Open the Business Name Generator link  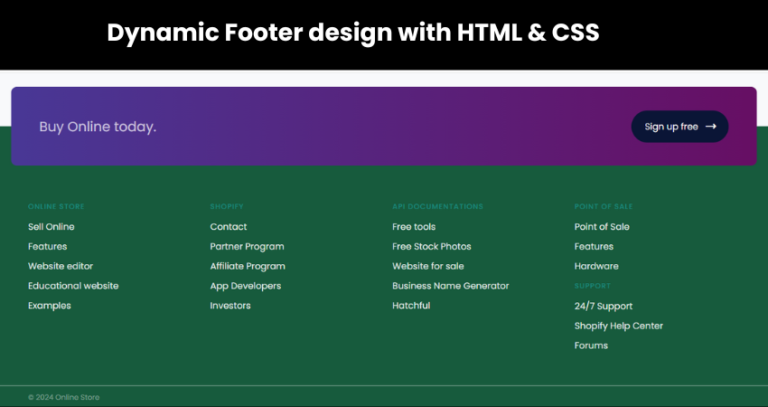click(451, 286)
